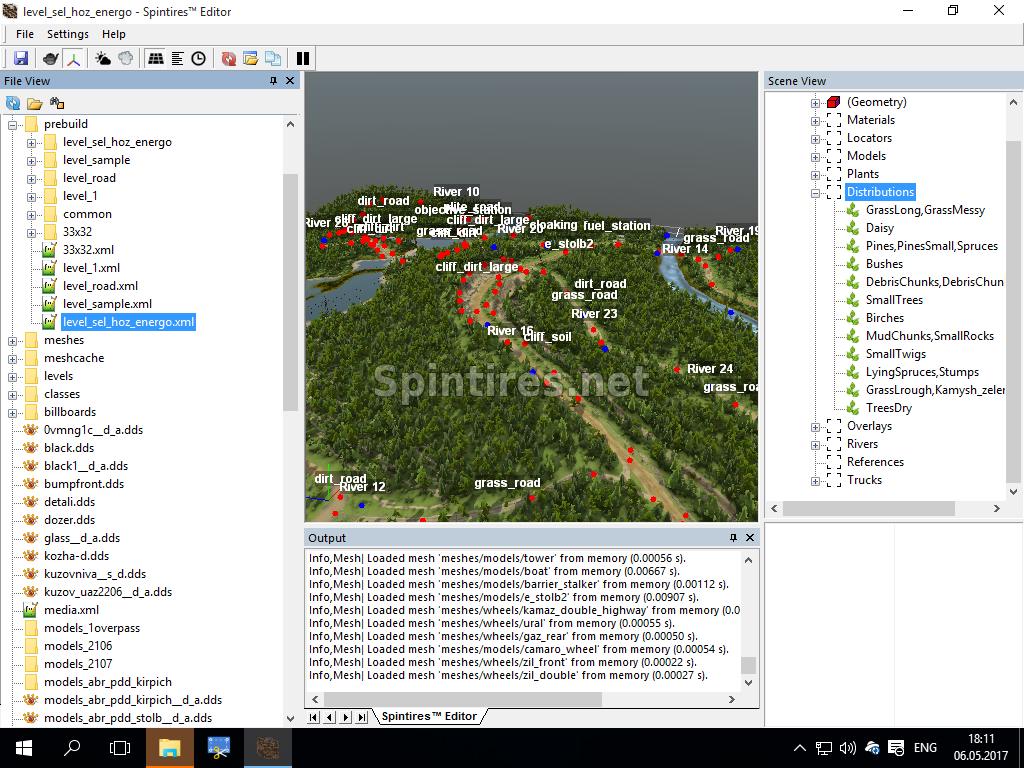
Task: Click the red reload arrows icon
Action: (229, 58)
